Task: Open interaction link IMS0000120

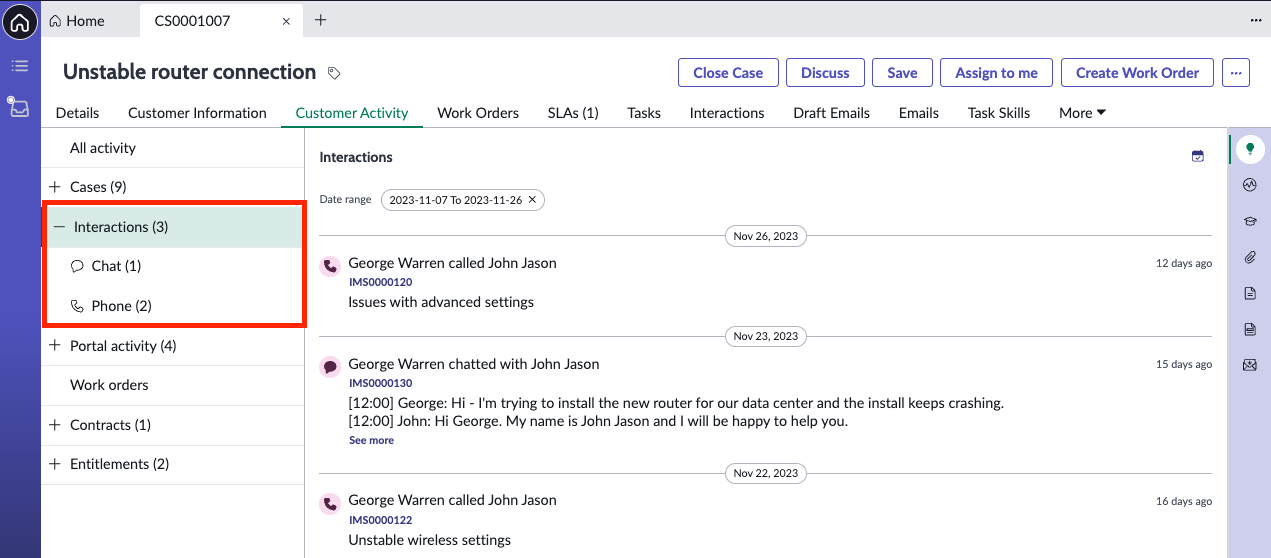Action: [380, 283]
